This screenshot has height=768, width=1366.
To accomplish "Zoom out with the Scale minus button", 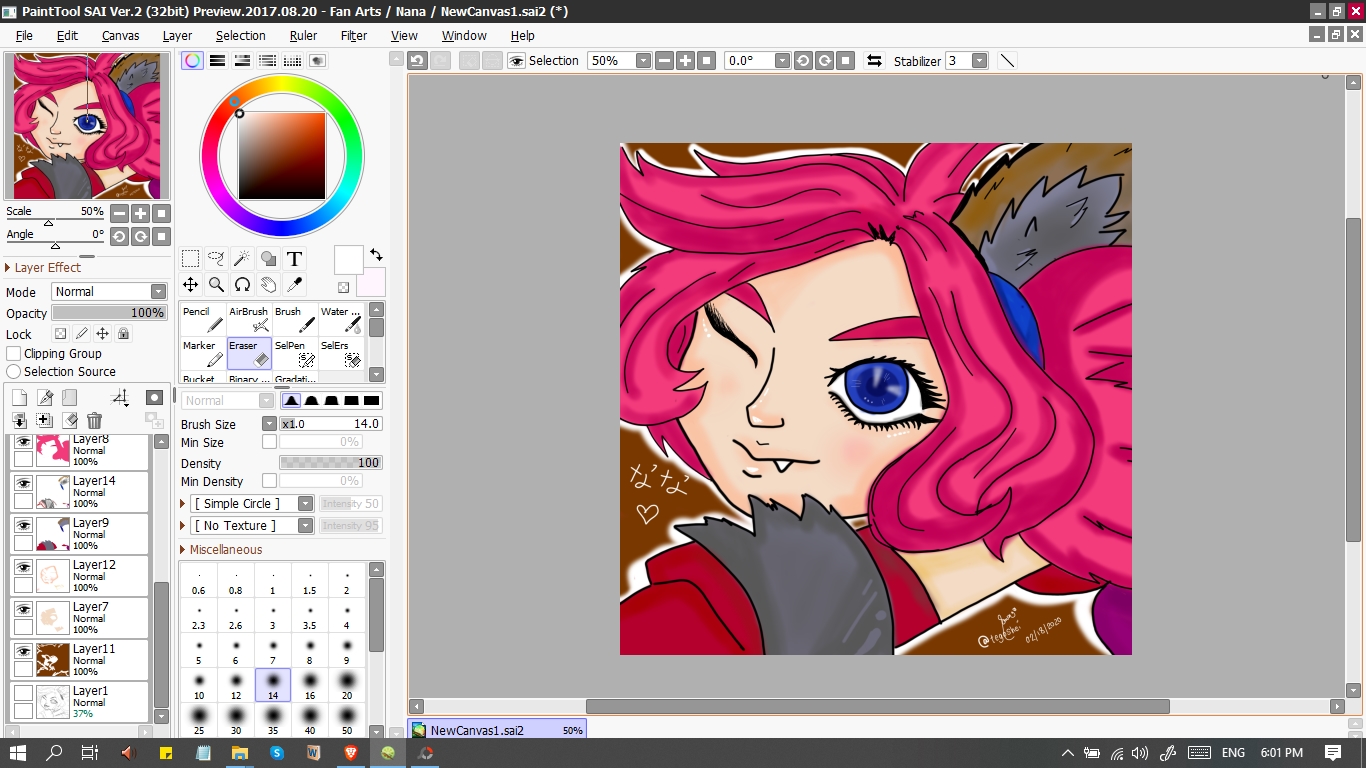I will 119,213.
